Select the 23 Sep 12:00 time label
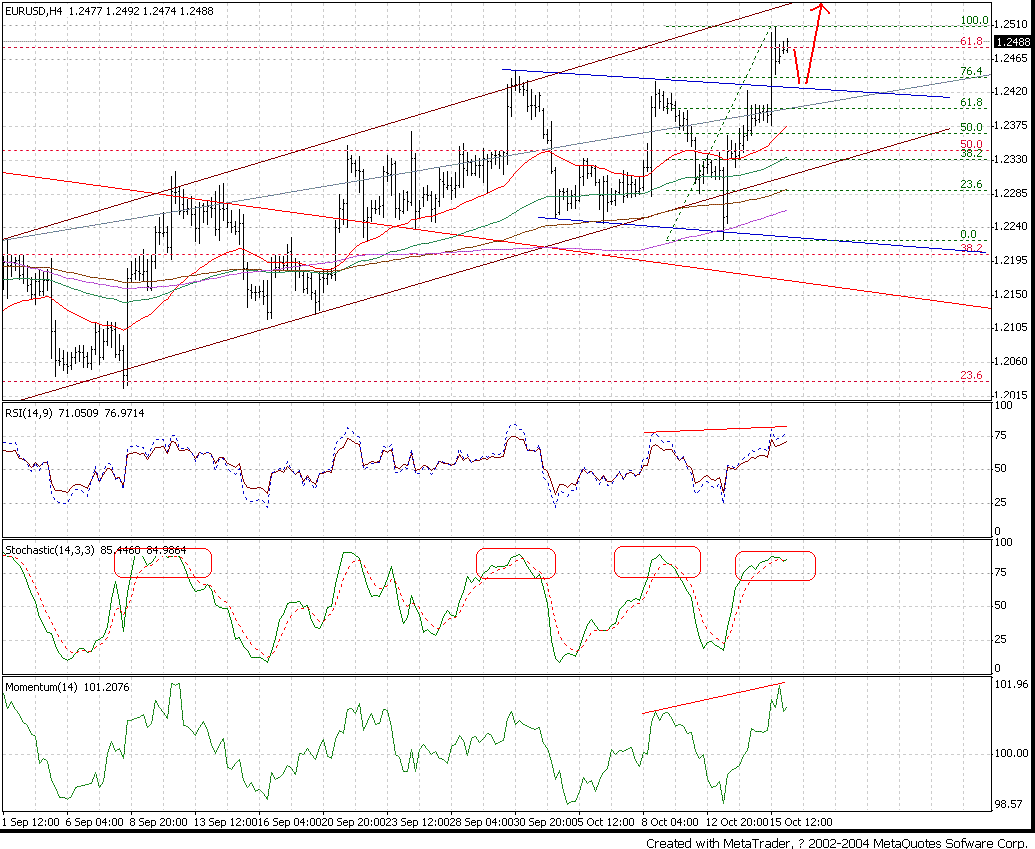Image resolution: width=1035 pixels, height=849 pixels. [x=418, y=822]
